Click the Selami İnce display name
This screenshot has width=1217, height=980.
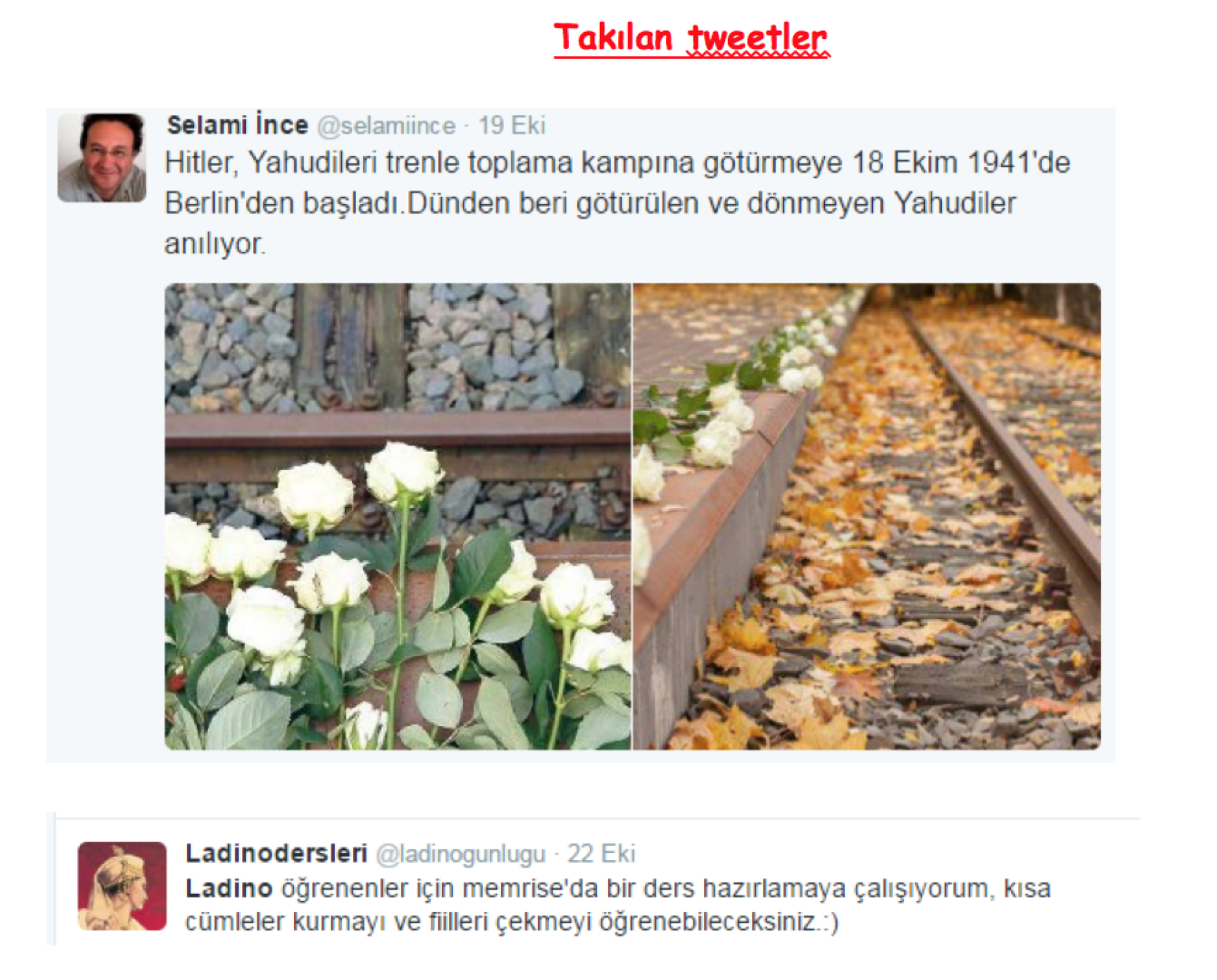click(238, 125)
